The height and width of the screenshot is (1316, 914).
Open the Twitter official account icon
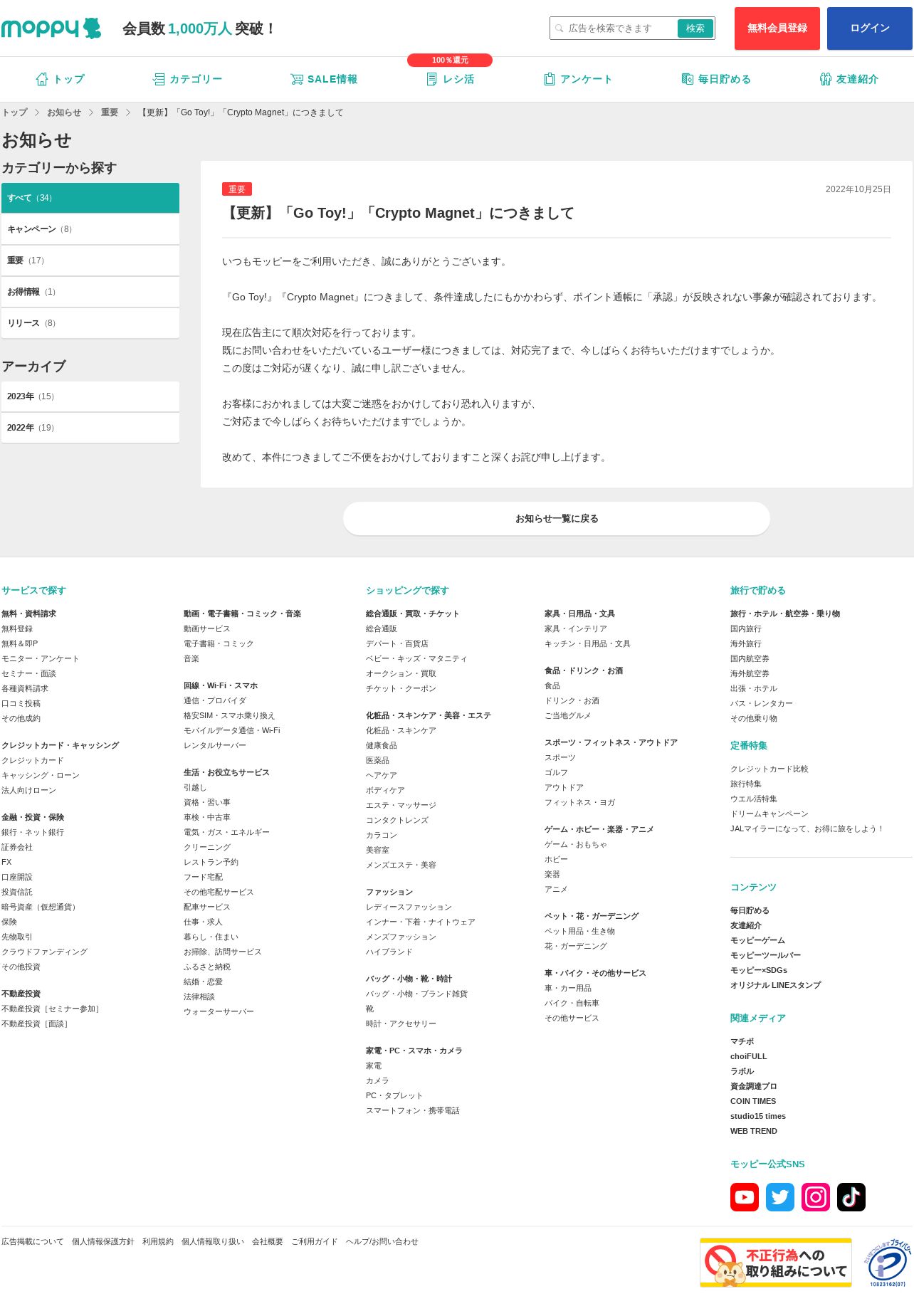[x=780, y=1197]
